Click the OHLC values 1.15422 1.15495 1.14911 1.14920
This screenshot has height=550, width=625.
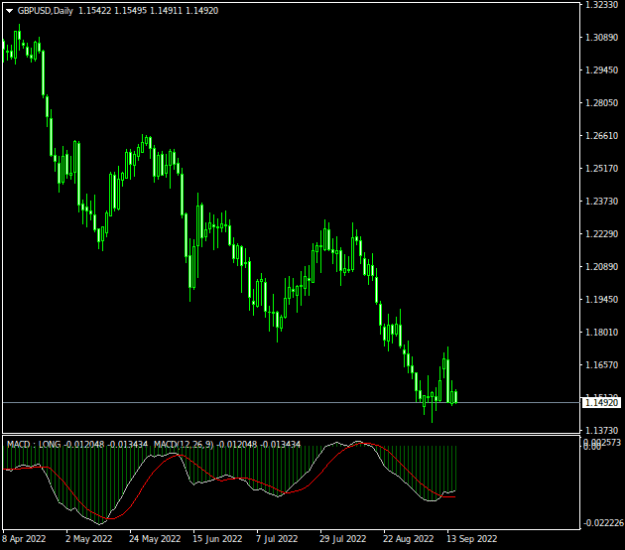148,11
